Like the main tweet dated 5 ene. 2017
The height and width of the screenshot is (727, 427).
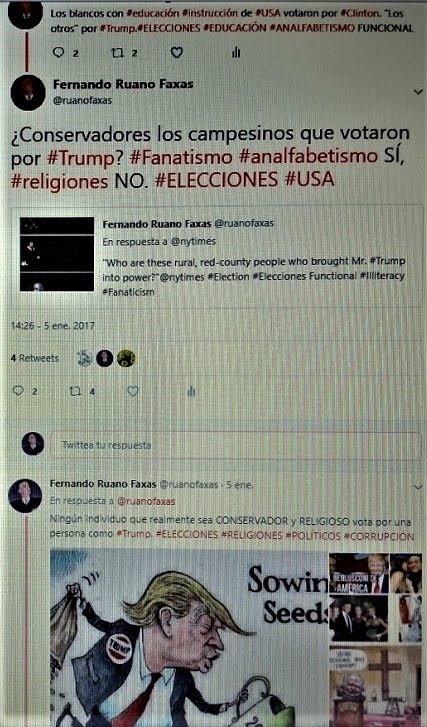tap(133, 391)
